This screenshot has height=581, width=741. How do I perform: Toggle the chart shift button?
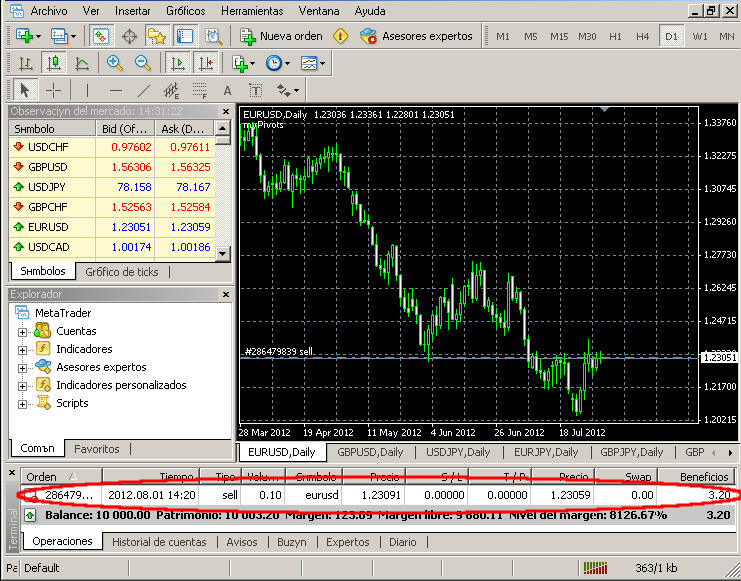click(x=206, y=63)
